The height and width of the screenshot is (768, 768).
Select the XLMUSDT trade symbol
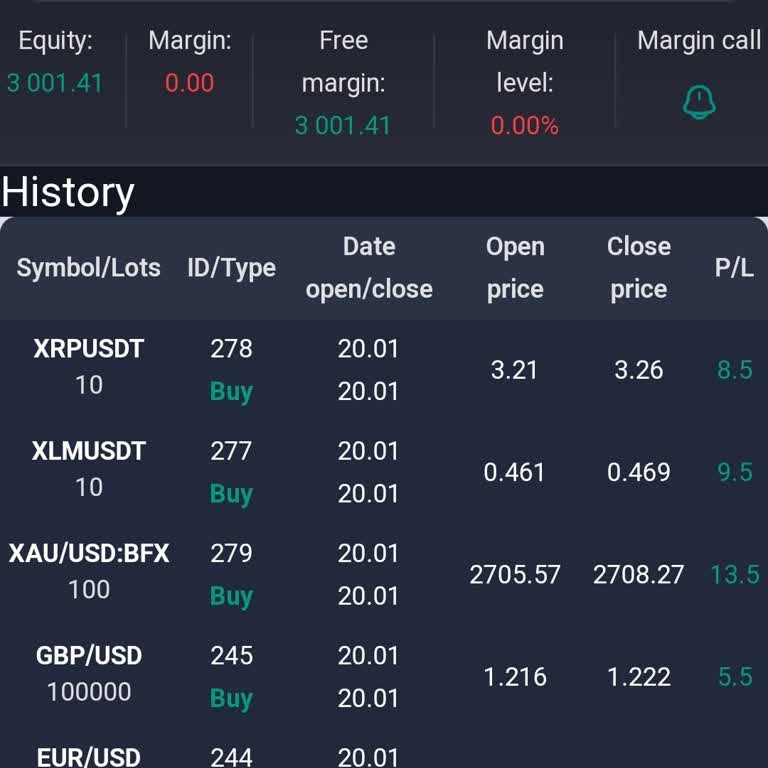point(89,451)
